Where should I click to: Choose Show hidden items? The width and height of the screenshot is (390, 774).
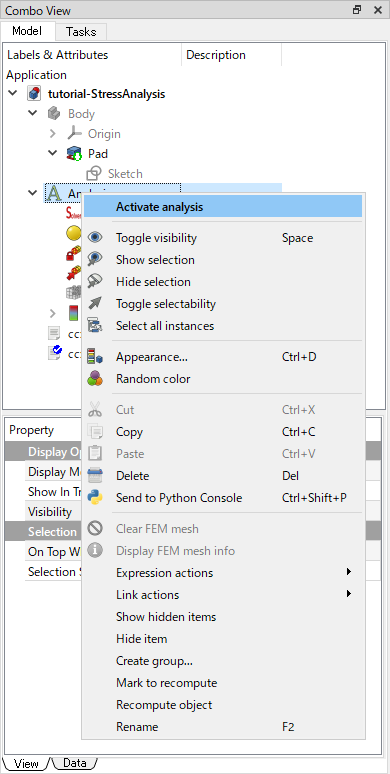pyautogui.click(x=223, y=617)
